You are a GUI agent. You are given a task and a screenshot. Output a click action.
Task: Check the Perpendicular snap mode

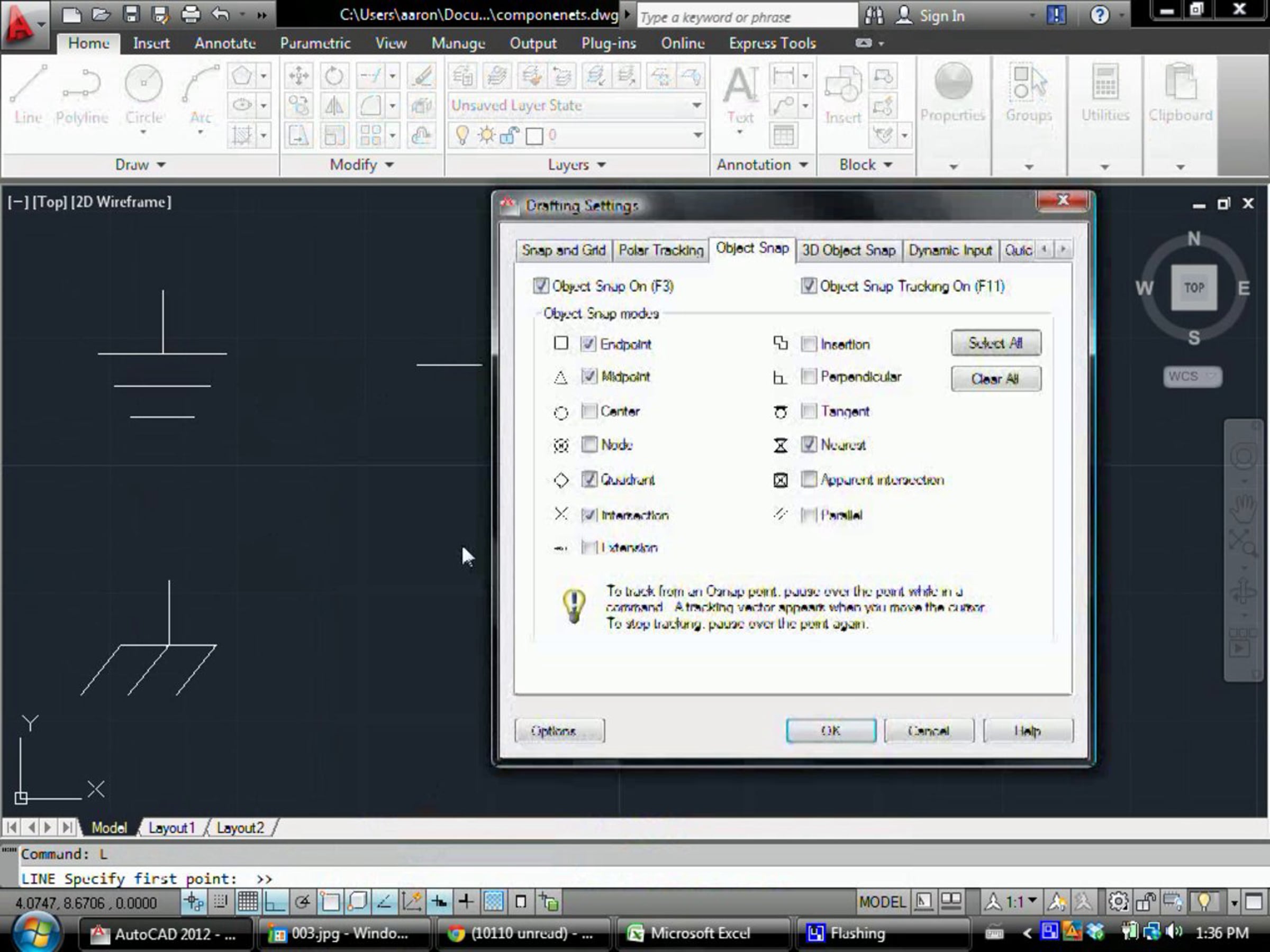809,377
